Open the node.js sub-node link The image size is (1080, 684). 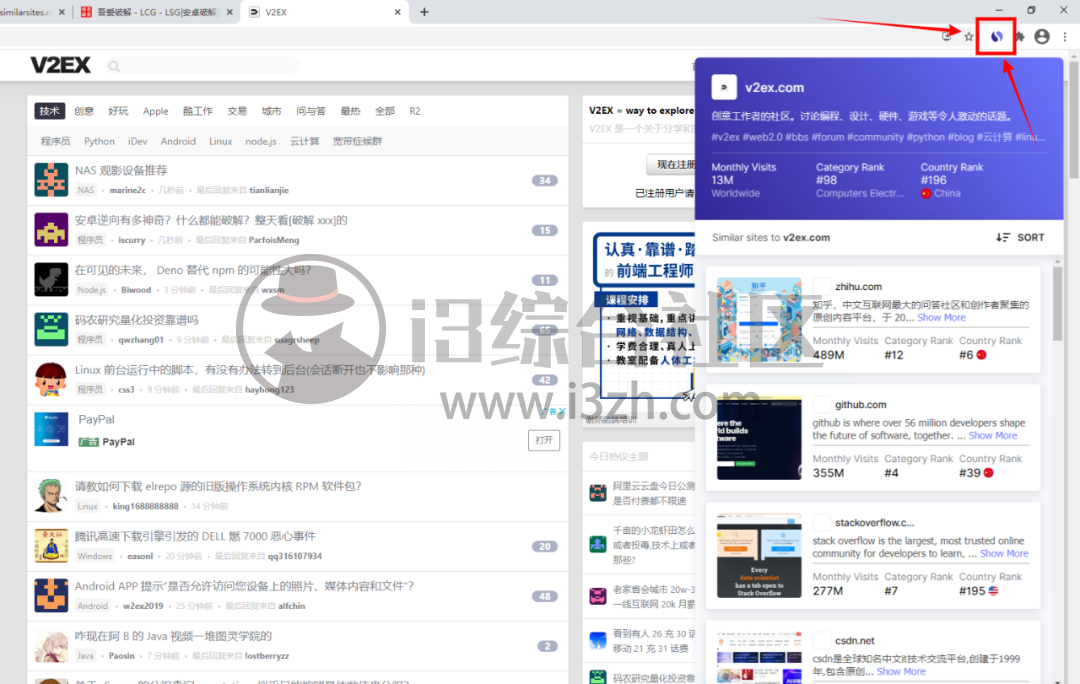tap(260, 141)
